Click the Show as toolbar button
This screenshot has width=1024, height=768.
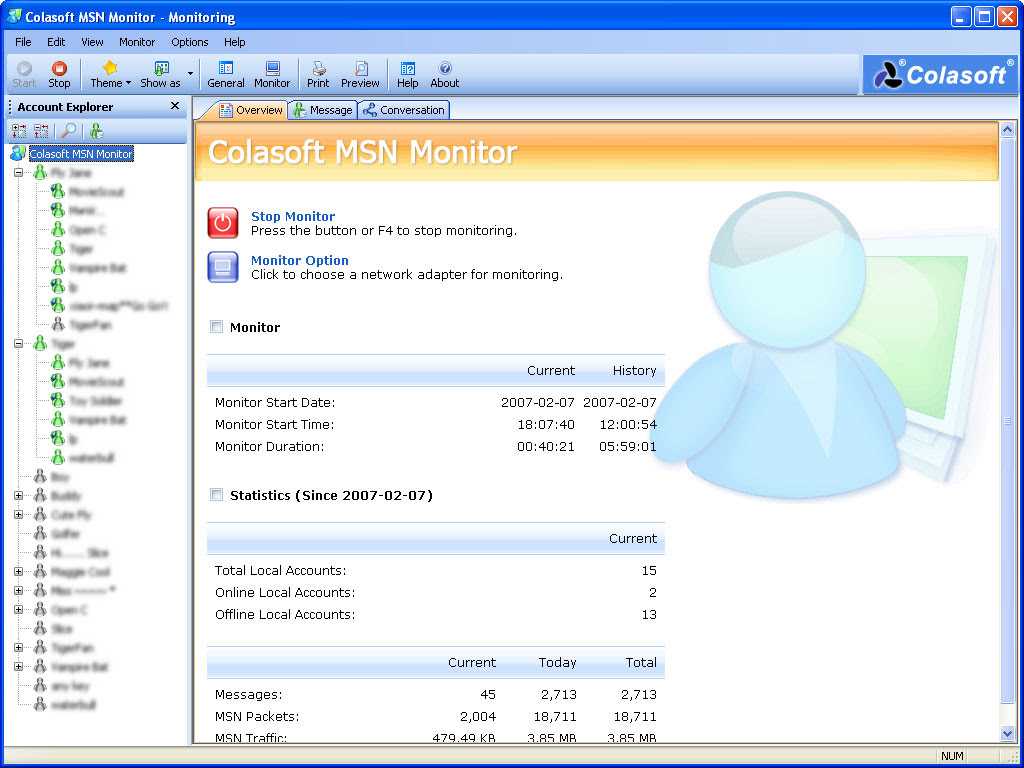point(161,74)
